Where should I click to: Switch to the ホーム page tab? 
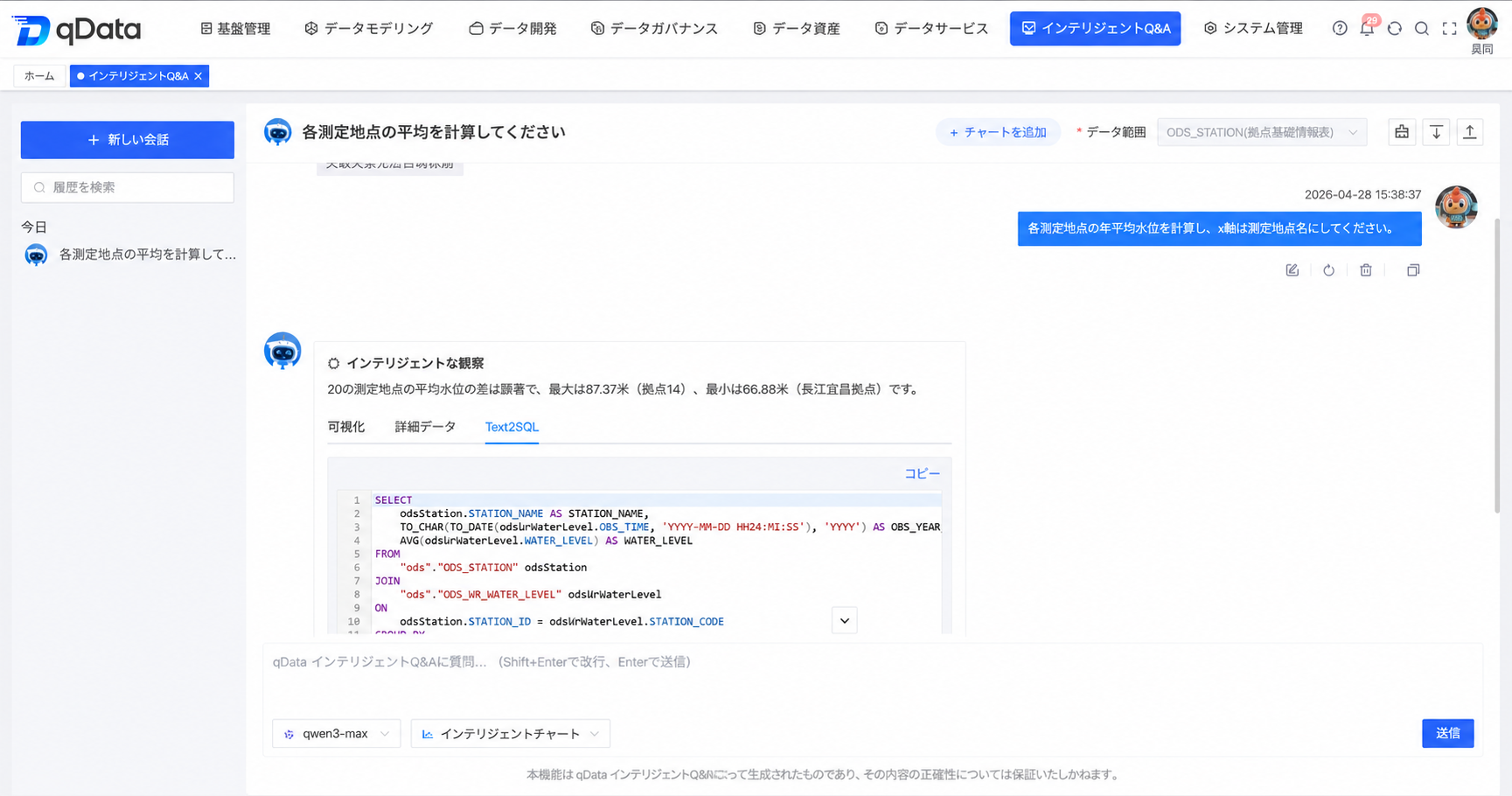pyautogui.click(x=39, y=76)
